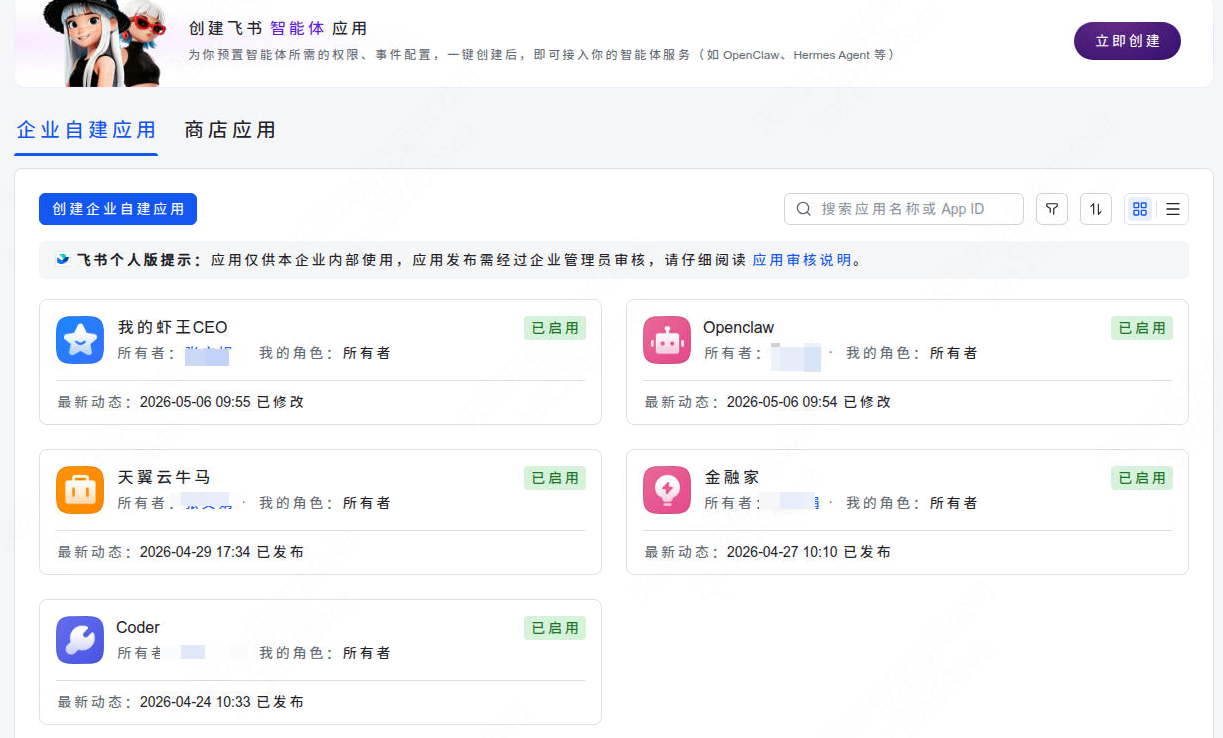Click the search magnifier icon
Image resolution: width=1223 pixels, height=738 pixels.
pos(804,209)
